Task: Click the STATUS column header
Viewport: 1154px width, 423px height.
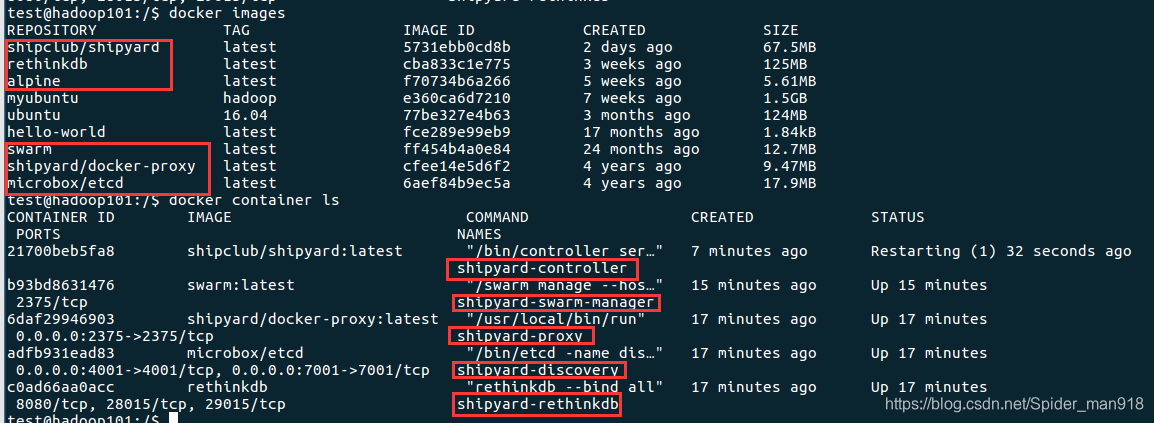Action: [897, 217]
